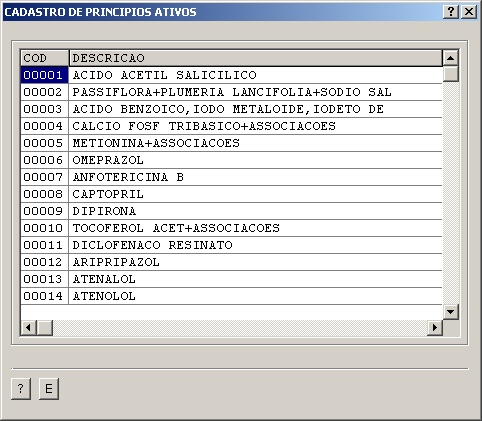Screen dimensions: 482x421
Task: Select code cell 00004
Action: [x=45, y=126]
